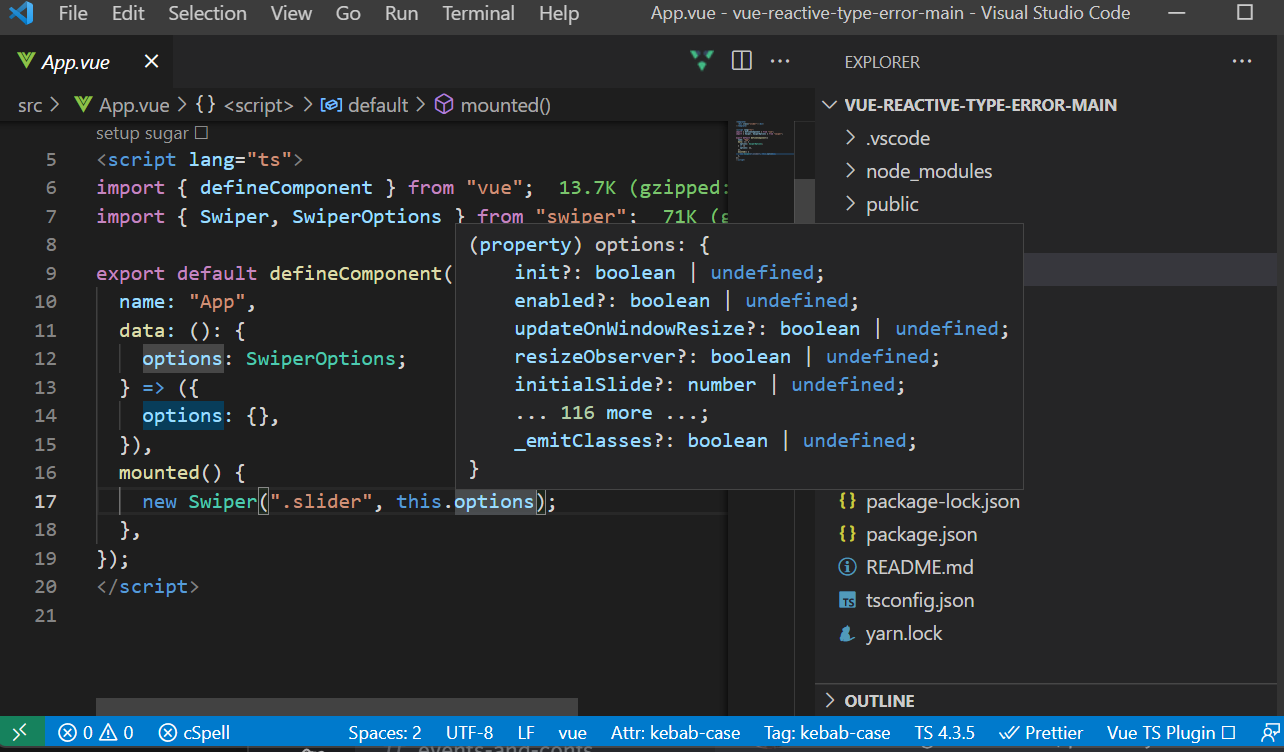Click Prettier in the status bar
1284x752 pixels.
tap(1041, 732)
